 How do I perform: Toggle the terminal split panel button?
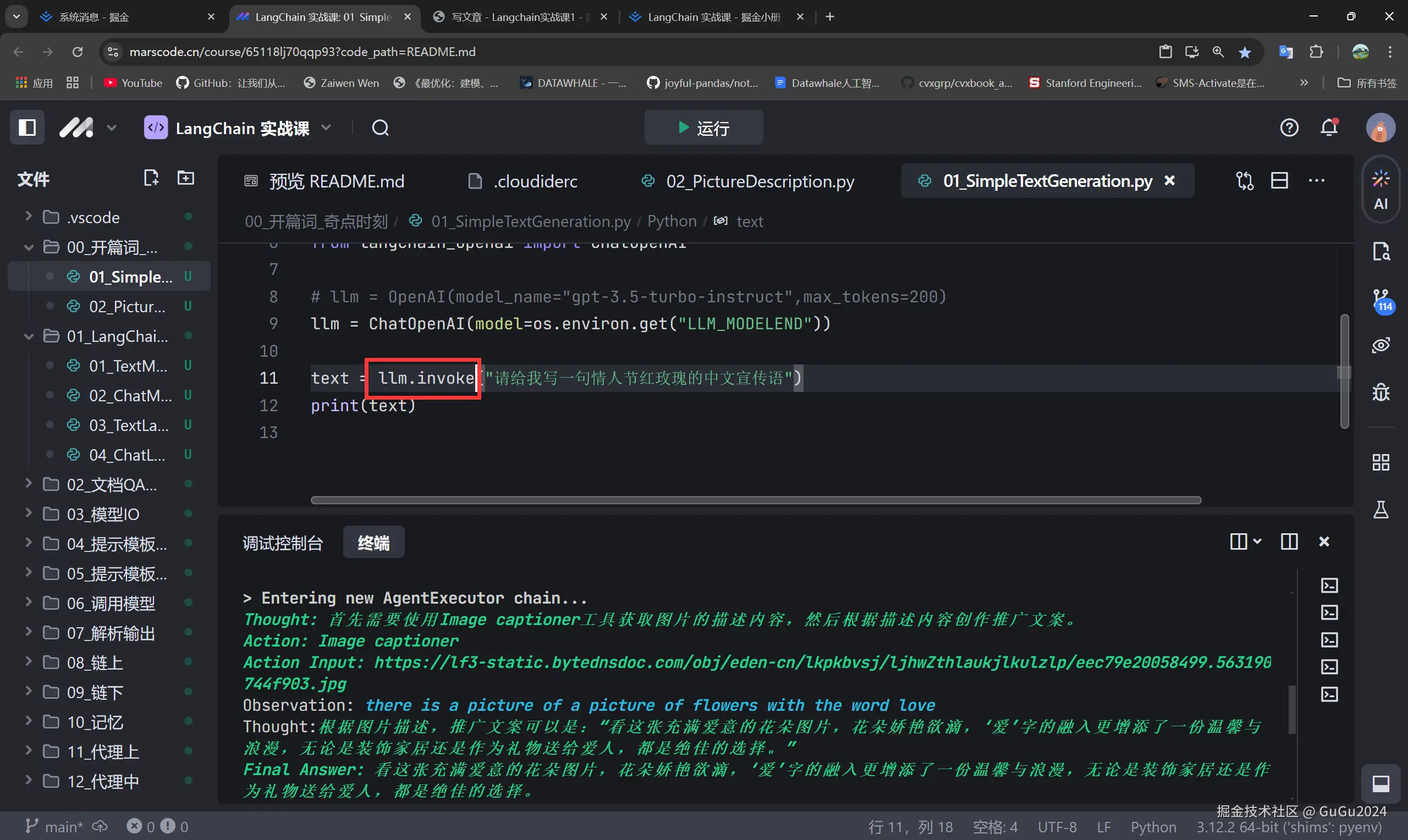(1289, 541)
